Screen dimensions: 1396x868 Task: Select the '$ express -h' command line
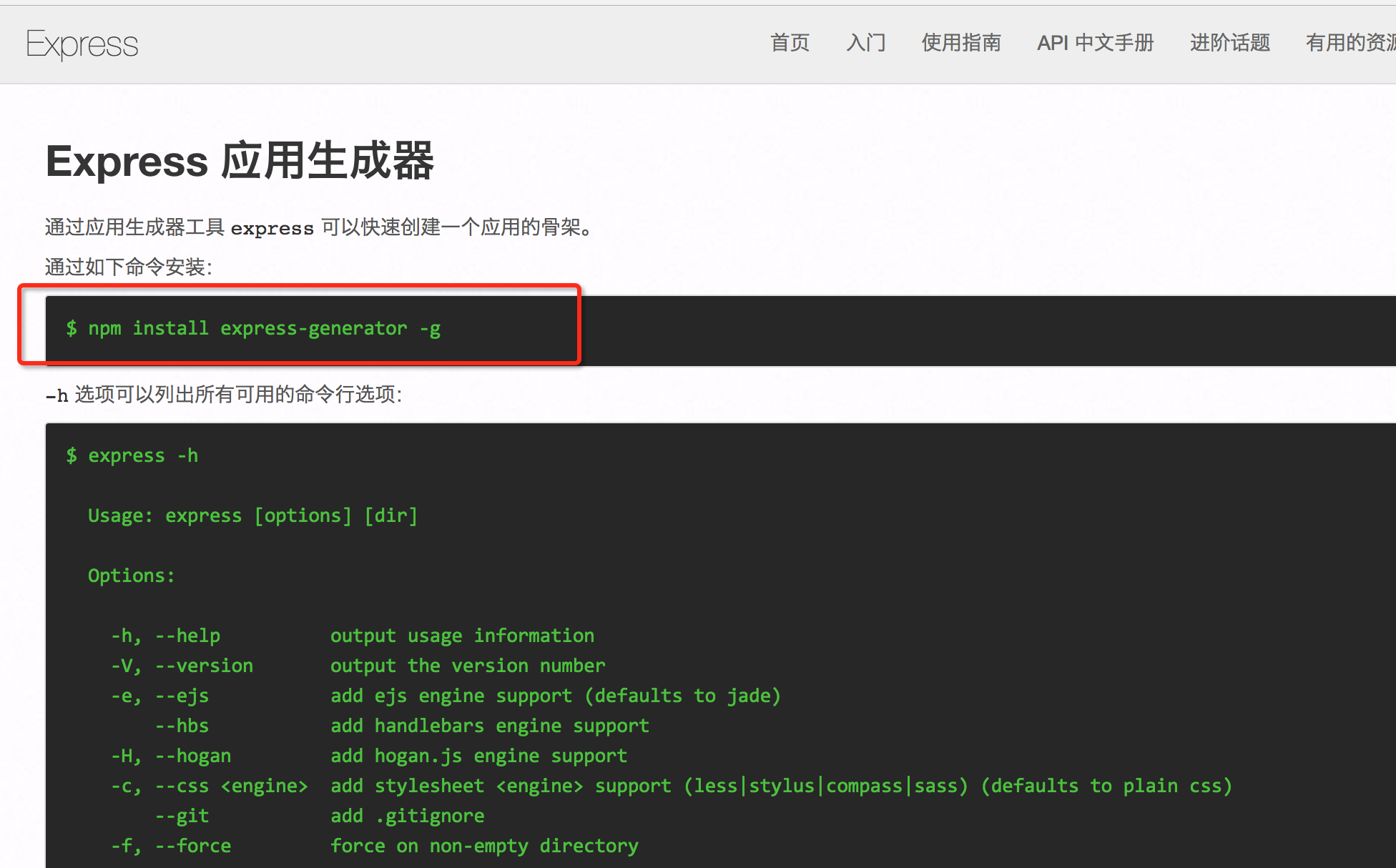[x=132, y=455]
